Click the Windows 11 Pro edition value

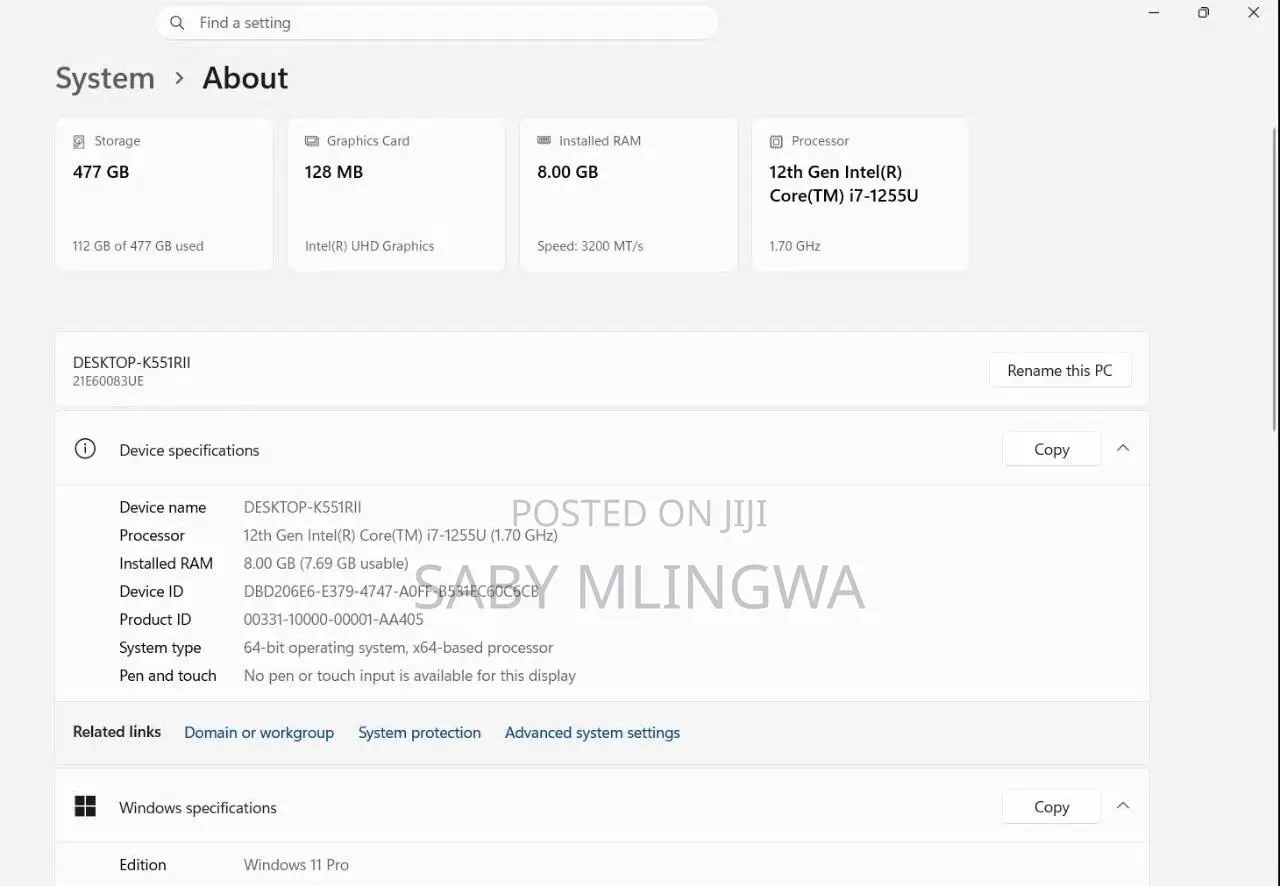click(296, 865)
